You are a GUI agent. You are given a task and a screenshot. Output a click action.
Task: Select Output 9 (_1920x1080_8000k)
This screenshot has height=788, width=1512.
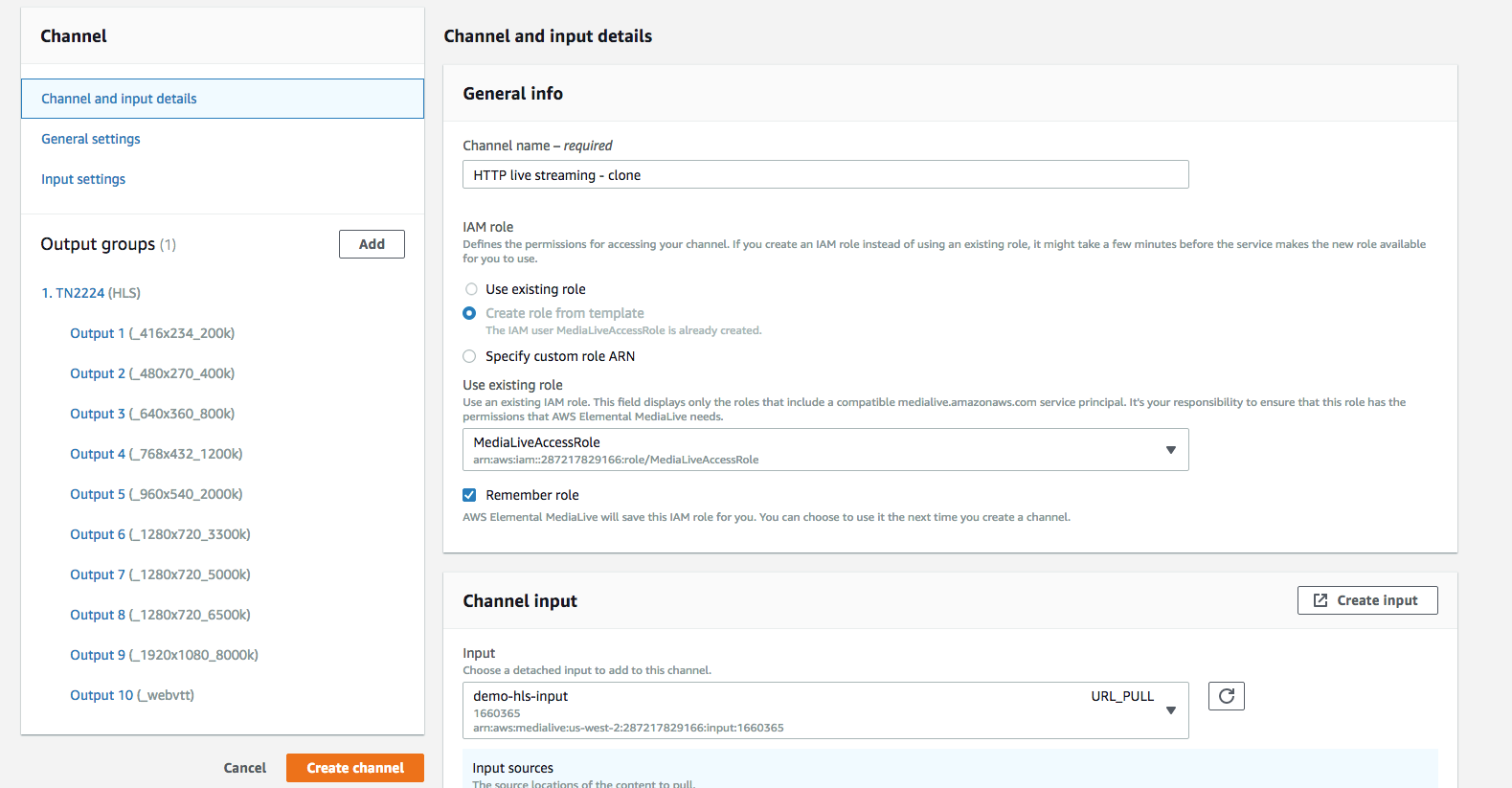point(164,655)
